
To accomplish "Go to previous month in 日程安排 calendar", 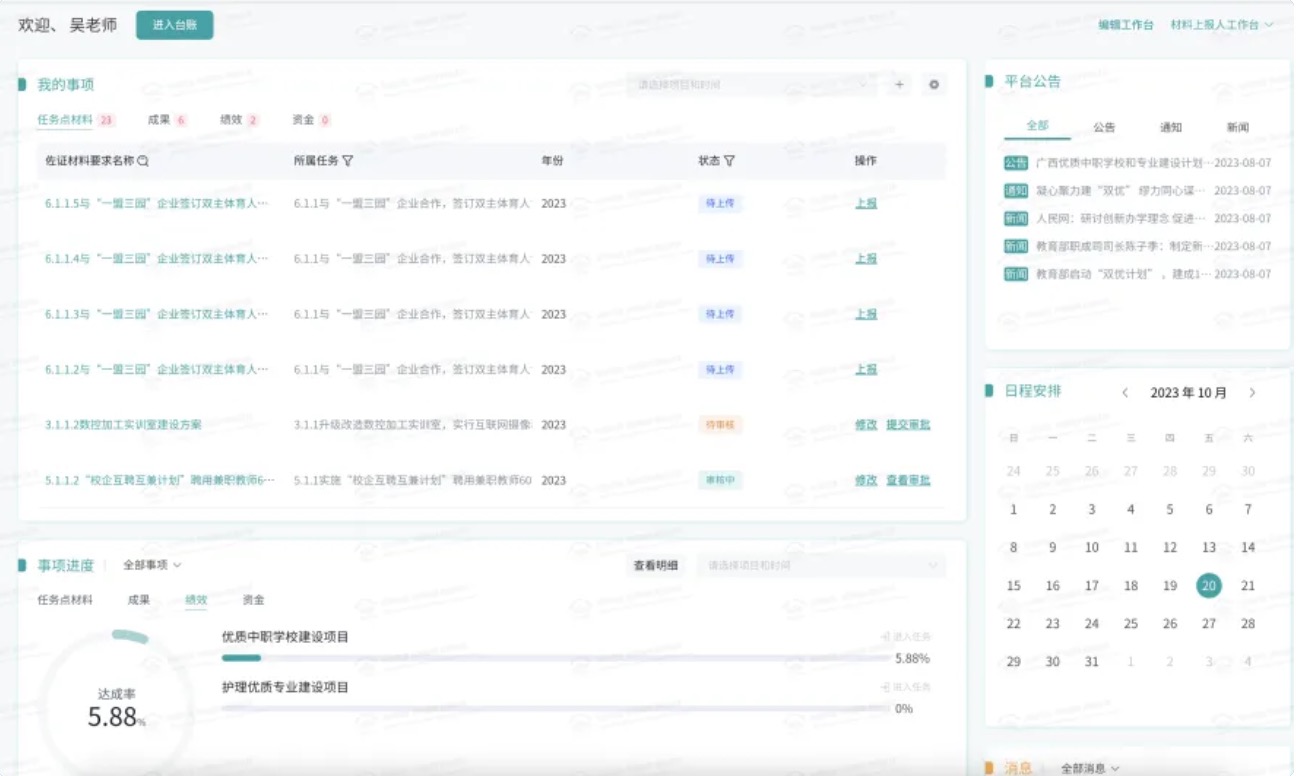I will pyautogui.click(x=1125, y=393).
